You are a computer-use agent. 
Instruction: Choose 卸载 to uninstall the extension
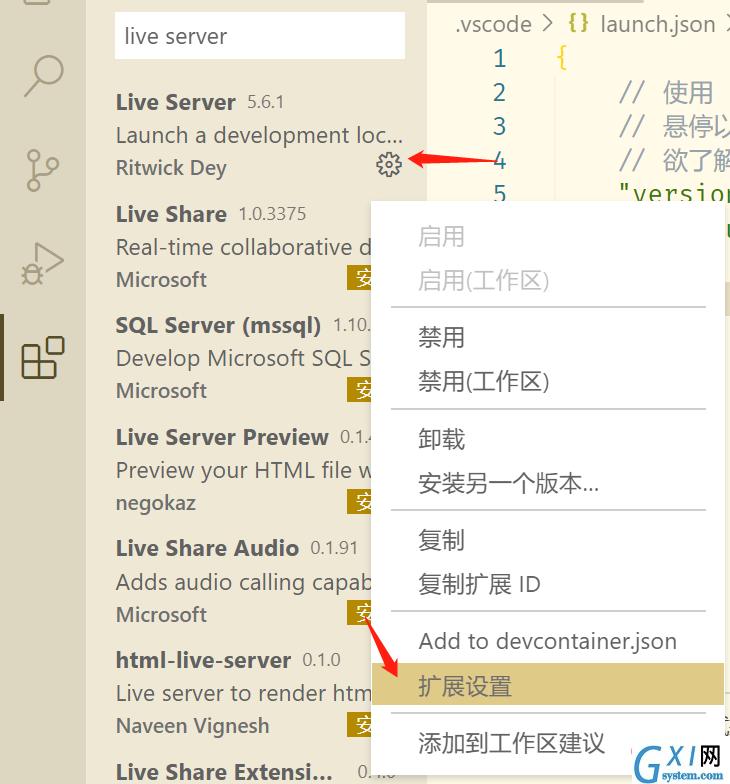[x=548, y=439]
